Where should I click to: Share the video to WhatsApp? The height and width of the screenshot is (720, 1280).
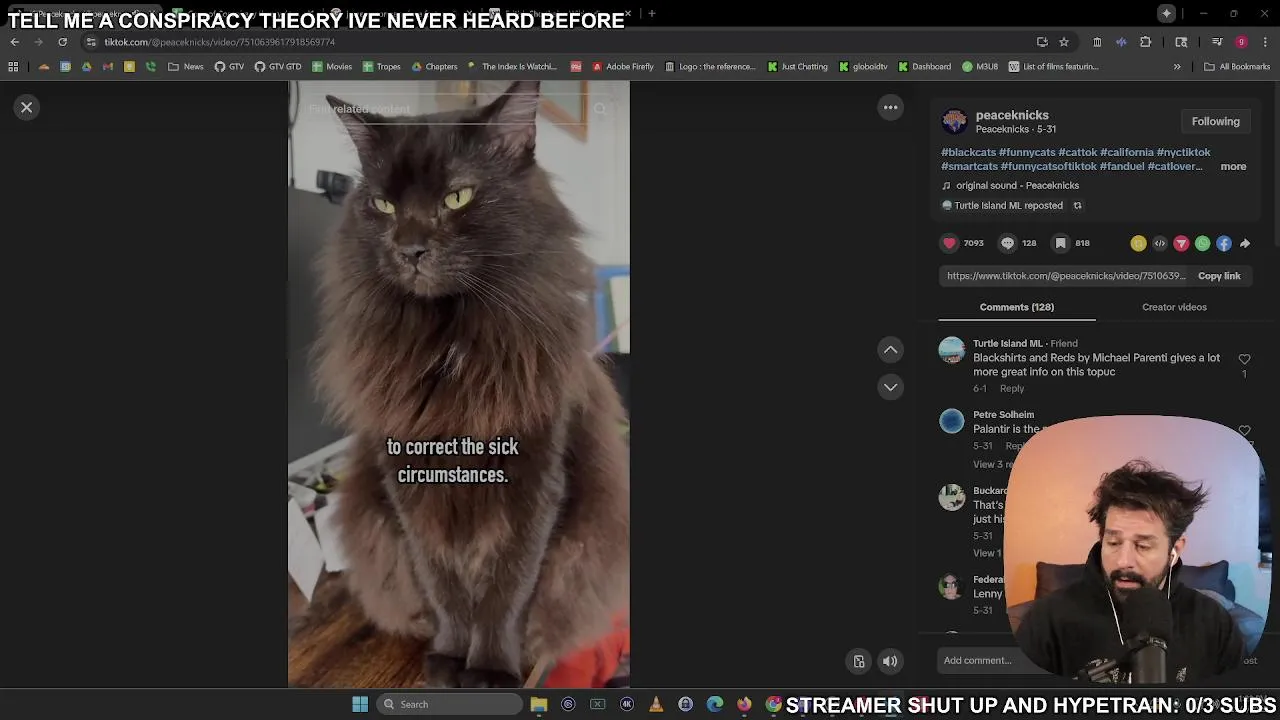click(1202, 243)
